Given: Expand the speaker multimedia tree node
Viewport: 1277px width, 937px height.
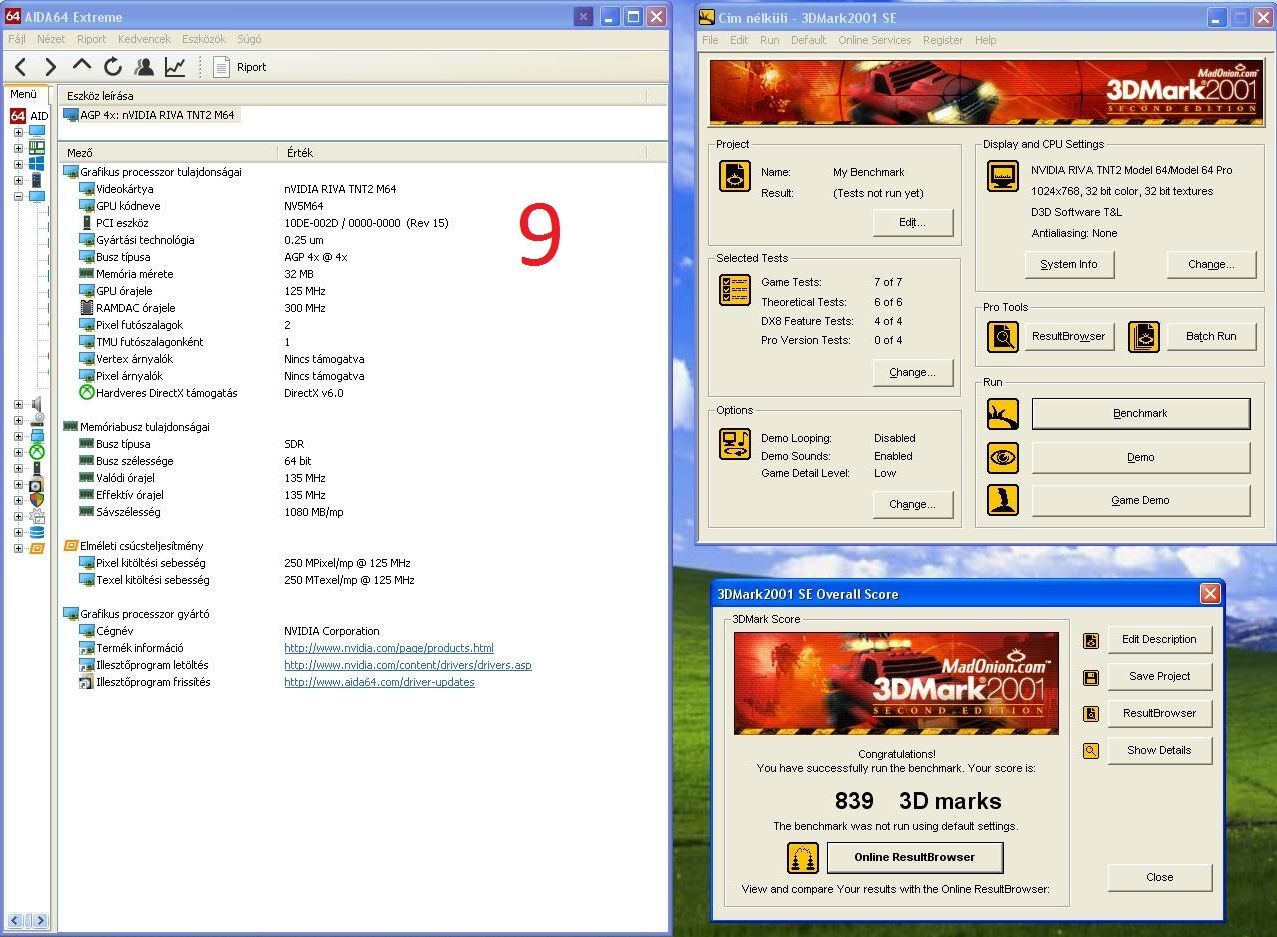Looking at the screenshot, I should (18, 404).
